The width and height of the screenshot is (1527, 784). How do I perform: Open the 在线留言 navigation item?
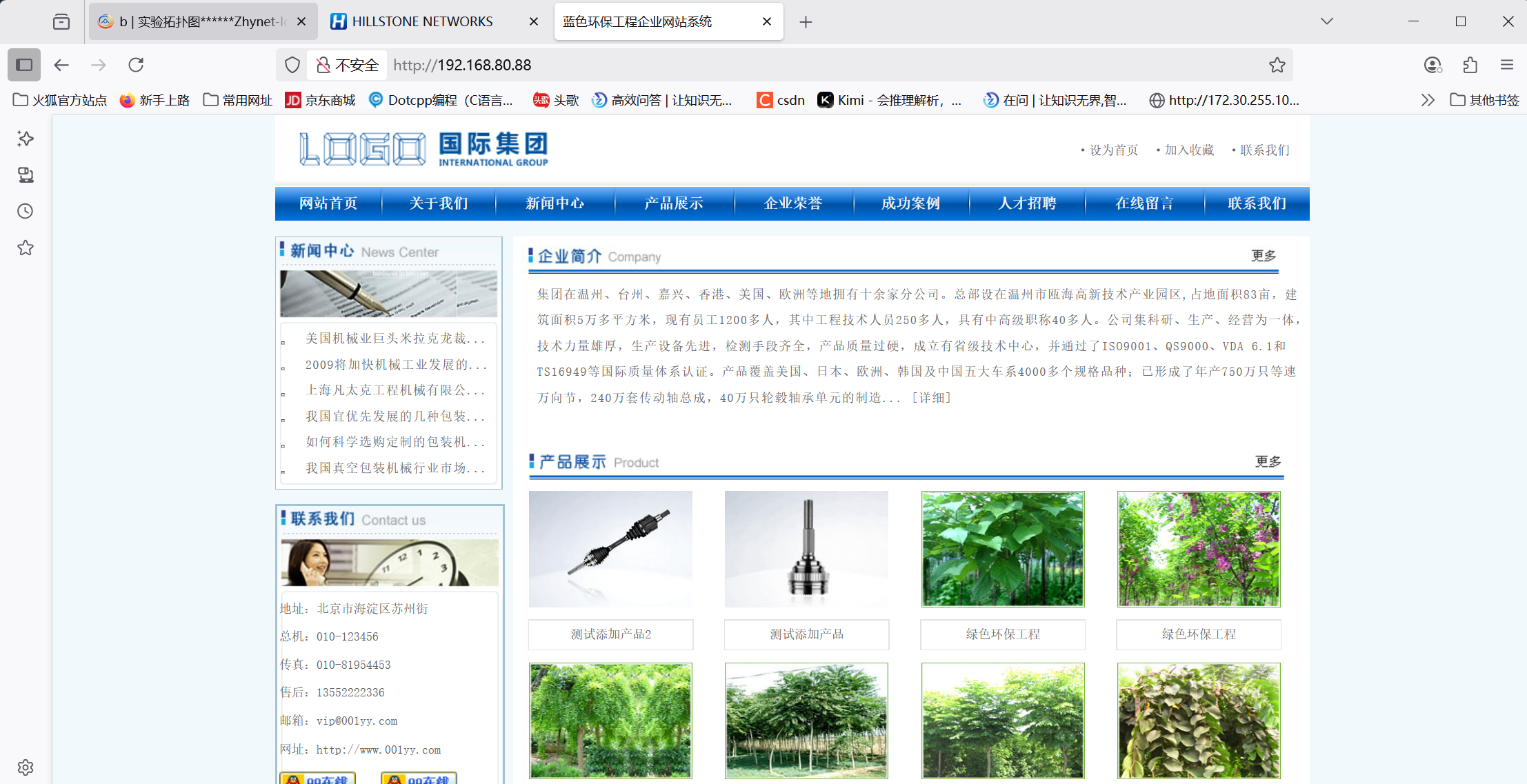[x=1144, y=203]
